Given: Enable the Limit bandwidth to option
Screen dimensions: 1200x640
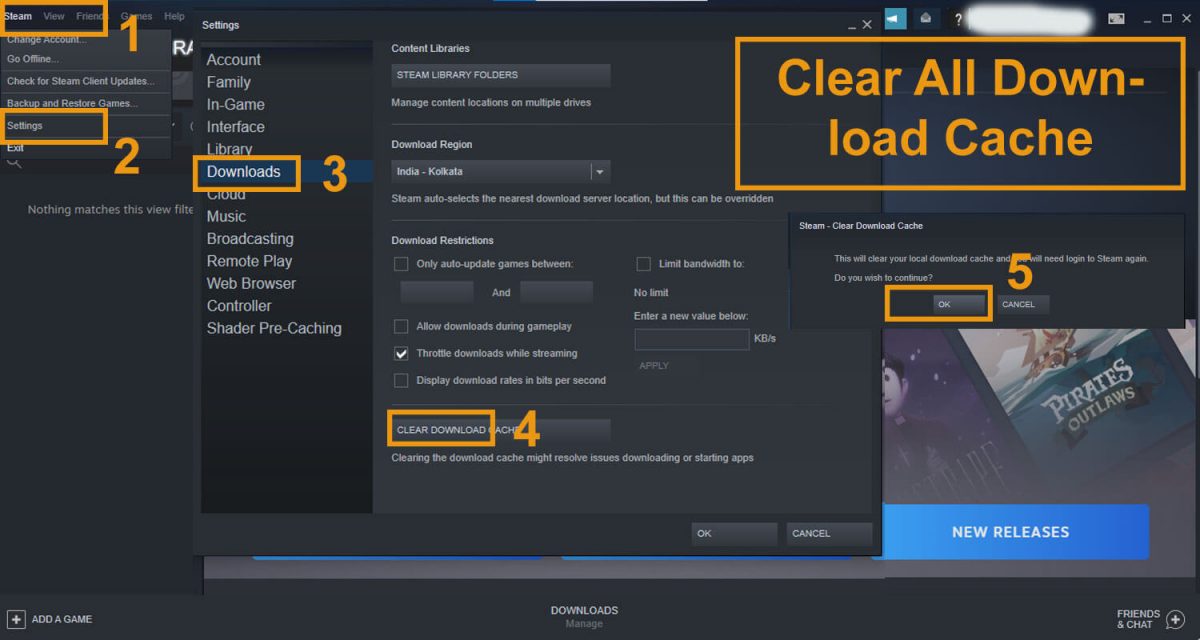Looking at the screenshot, I should [644, 263].
